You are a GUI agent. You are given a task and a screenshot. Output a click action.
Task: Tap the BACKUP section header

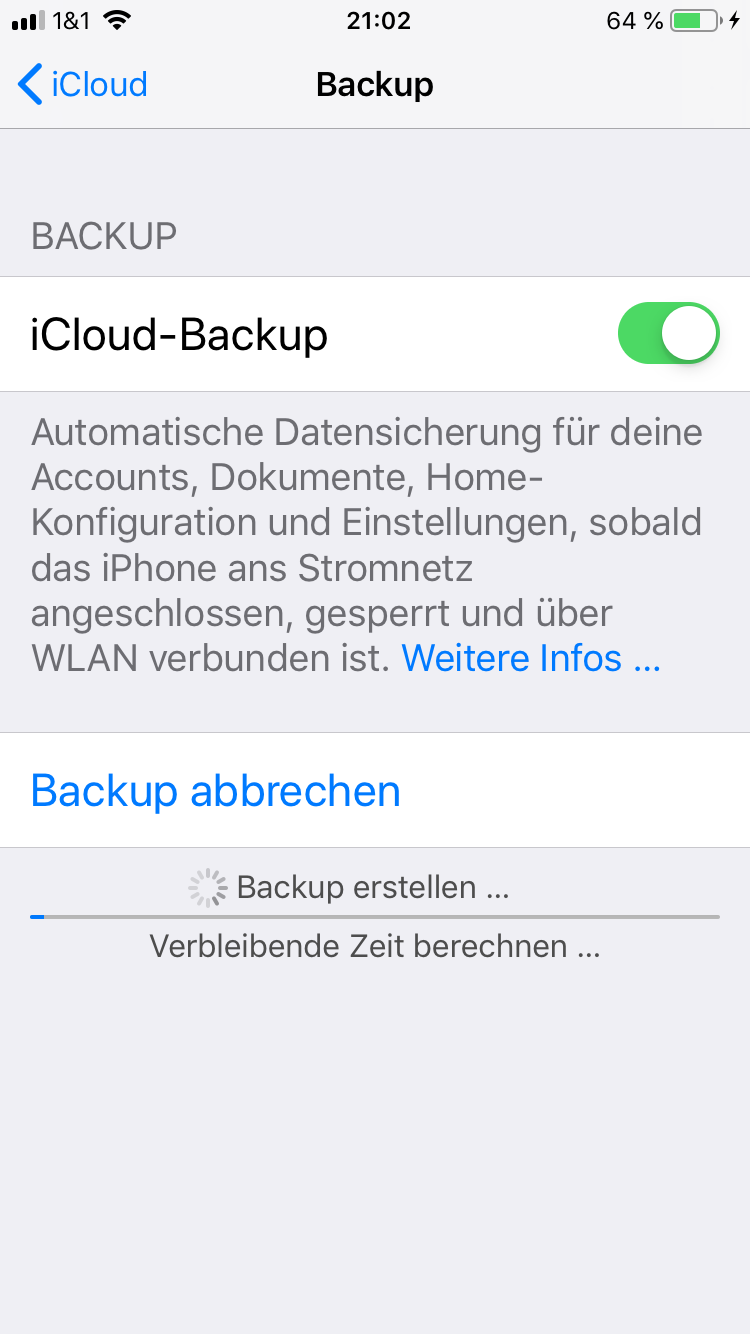point(104,236)
